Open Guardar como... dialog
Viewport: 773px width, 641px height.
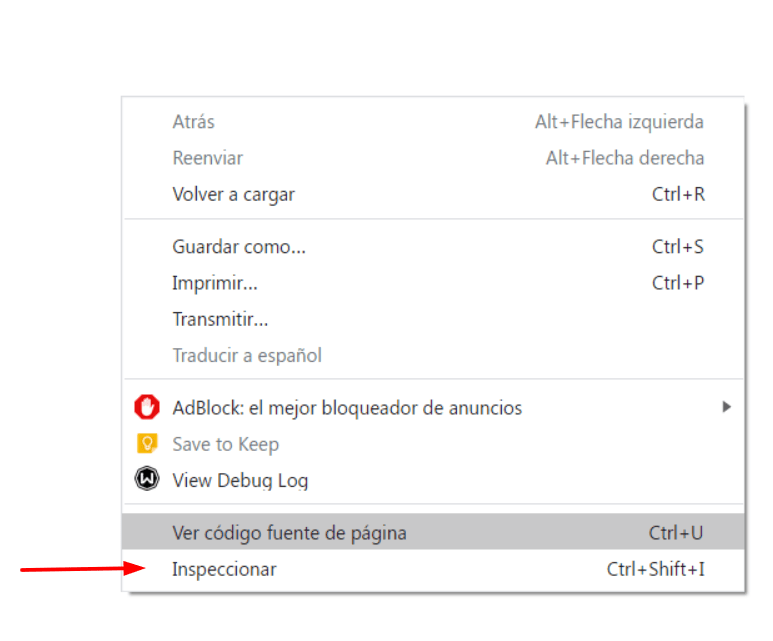(433, 247)
